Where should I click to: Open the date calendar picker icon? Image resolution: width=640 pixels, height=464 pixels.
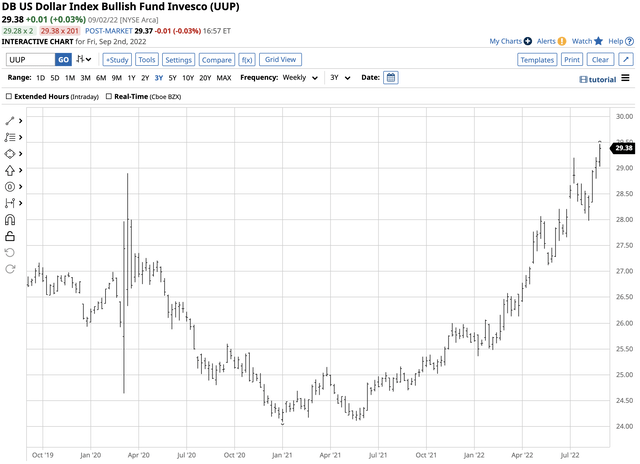(391, 78)
